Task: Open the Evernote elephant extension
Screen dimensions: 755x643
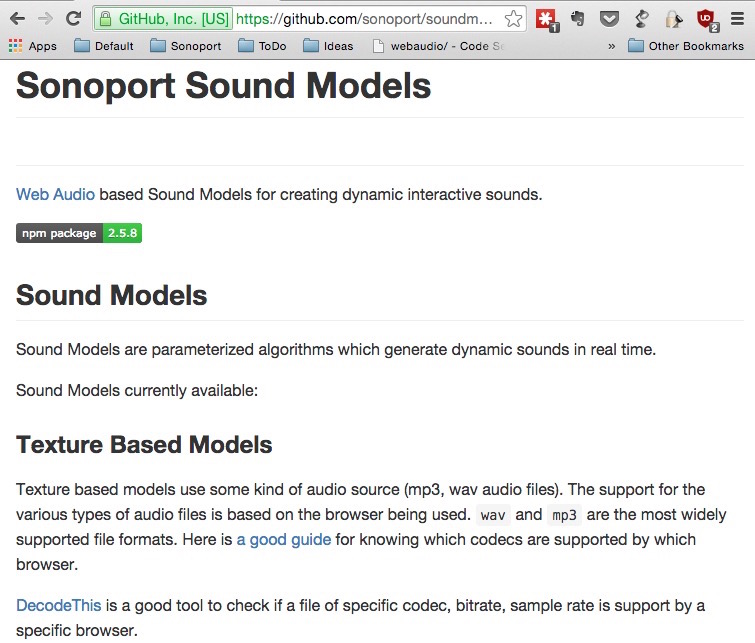Action: [x=577, y=19]
